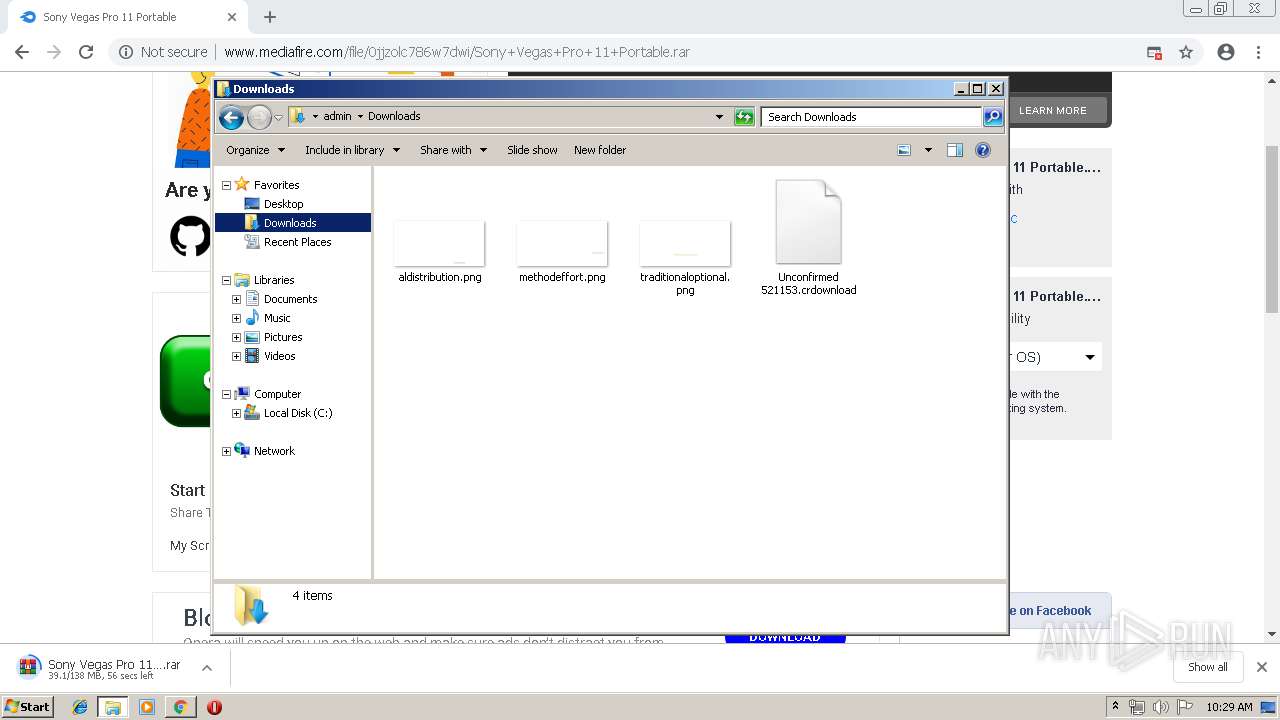Click the mediafire URL in address bar
This screenshot has height=720, width=1280.
457,52
